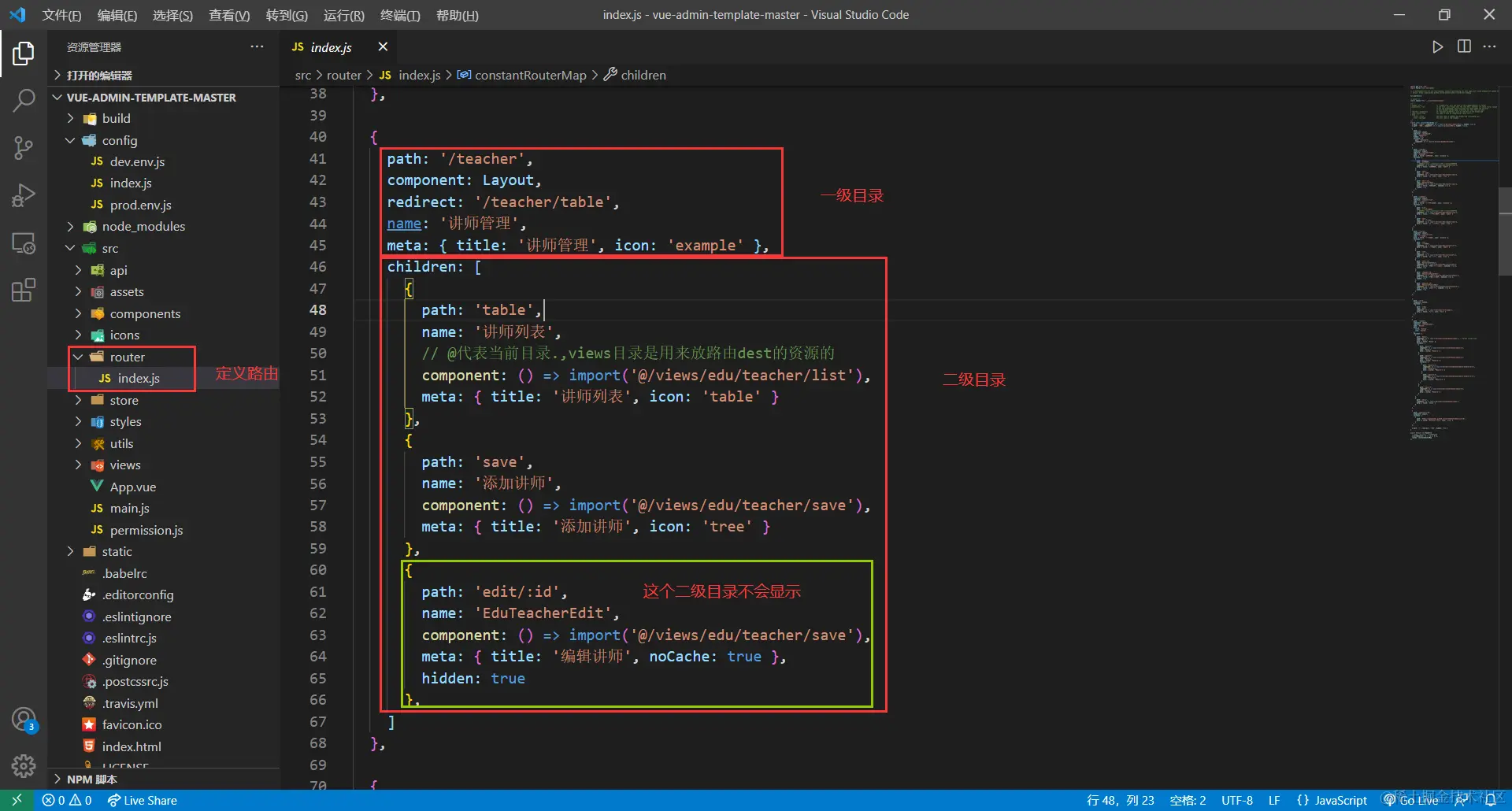This screenshot has width=1512, height=811.
Task: Expand the assets folder
Action: tap(163, 291)
